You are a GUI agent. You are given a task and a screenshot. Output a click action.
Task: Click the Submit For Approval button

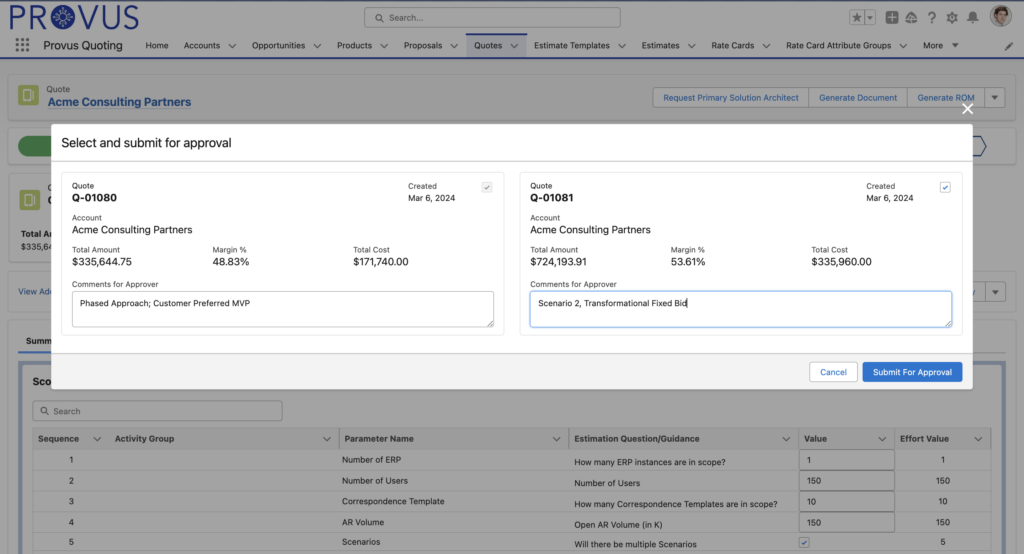[x=912, y=372]
